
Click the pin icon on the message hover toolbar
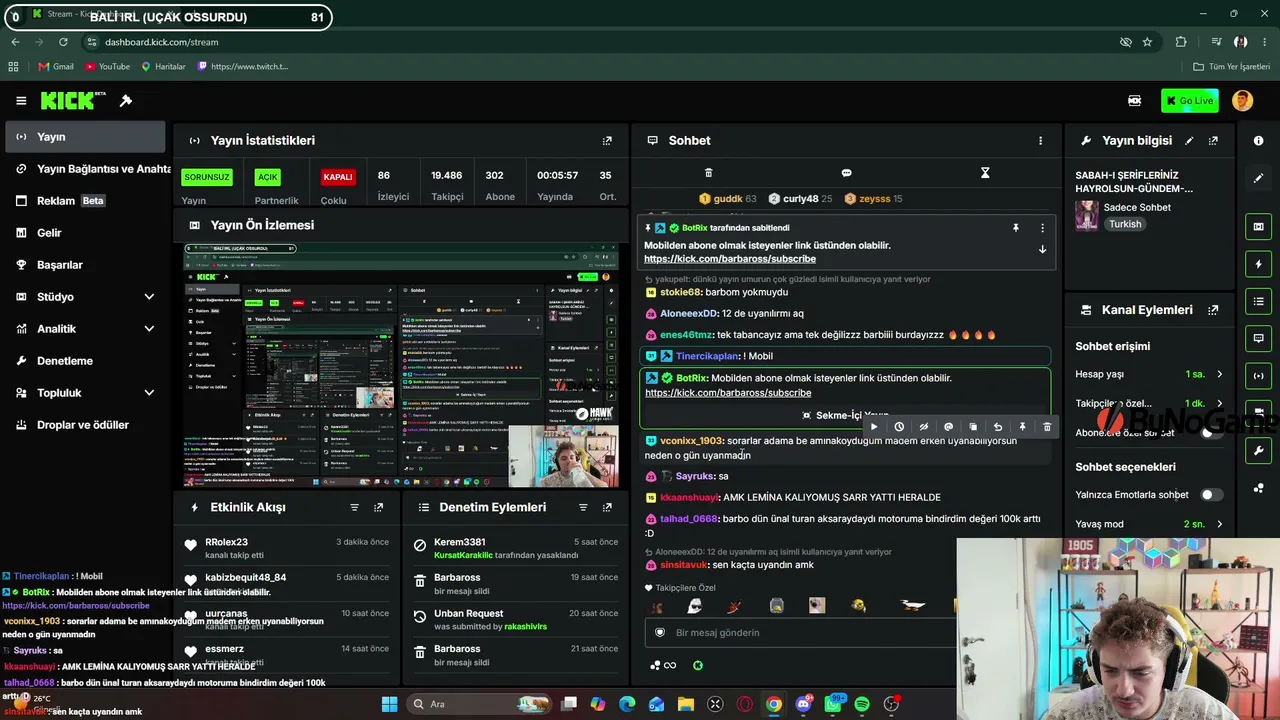tap(1022, 427)
